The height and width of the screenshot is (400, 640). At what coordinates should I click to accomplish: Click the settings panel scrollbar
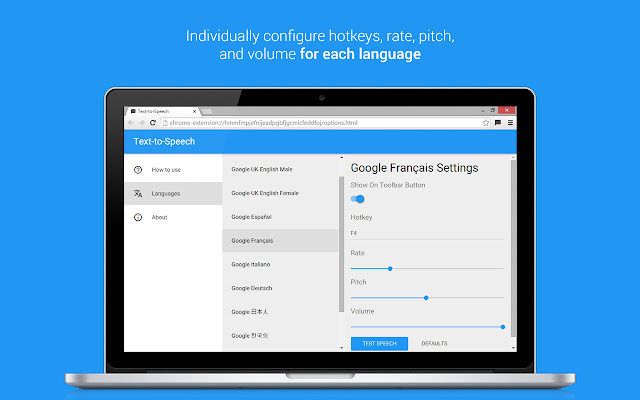pos(513,248)
